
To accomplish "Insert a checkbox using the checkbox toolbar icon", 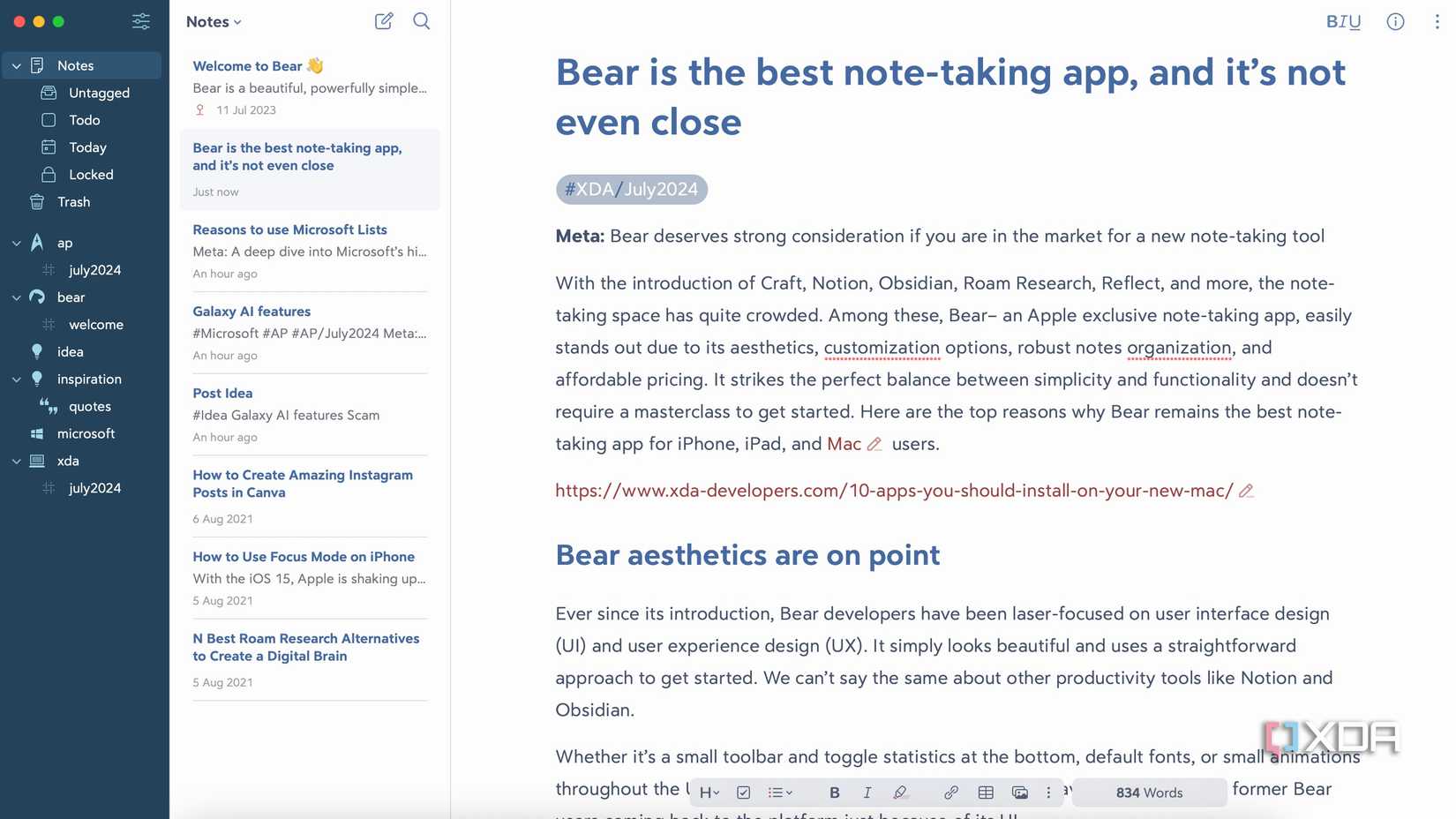I will pyautogui.click(x=743, y=792).
